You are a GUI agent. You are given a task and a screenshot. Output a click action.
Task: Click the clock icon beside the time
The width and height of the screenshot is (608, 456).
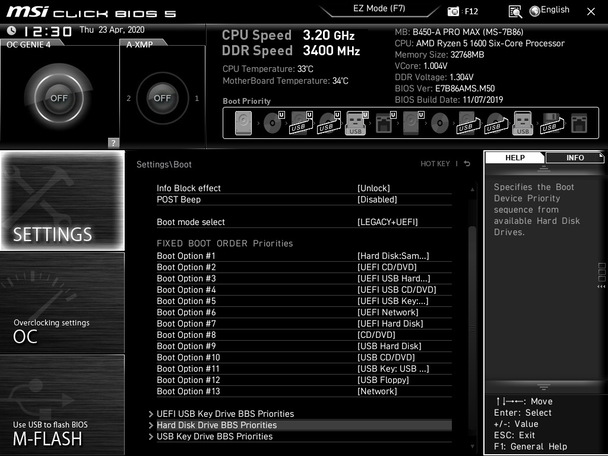coord(12,31)
